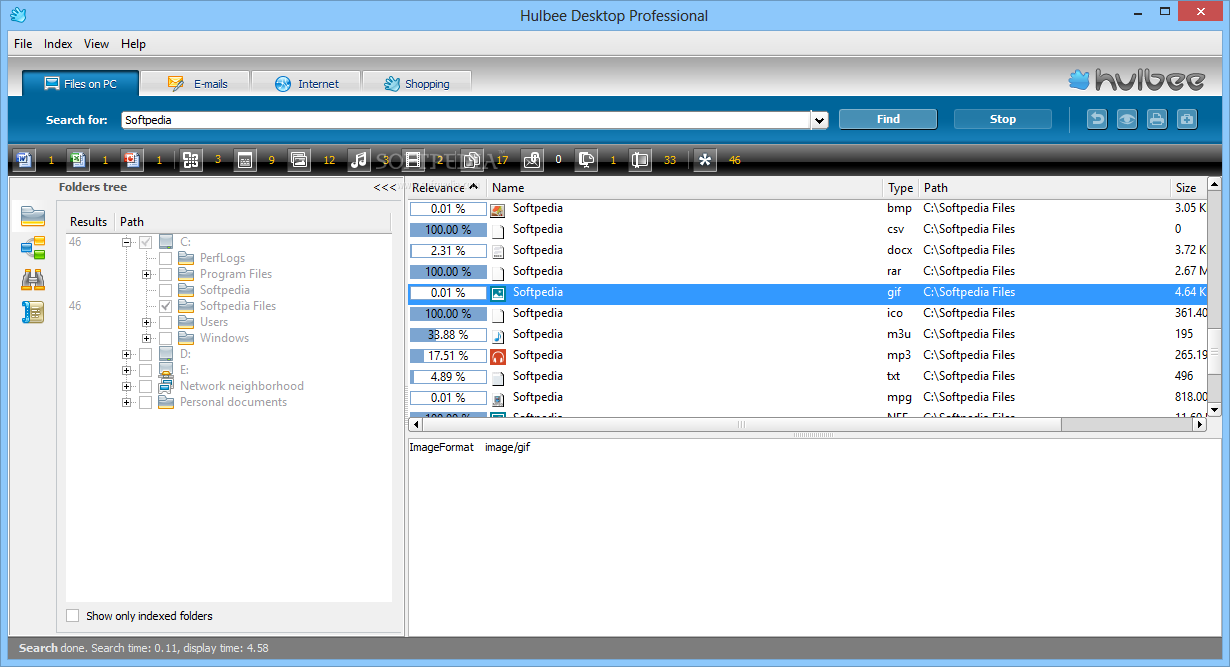Open the View menu

coord(96,44)
